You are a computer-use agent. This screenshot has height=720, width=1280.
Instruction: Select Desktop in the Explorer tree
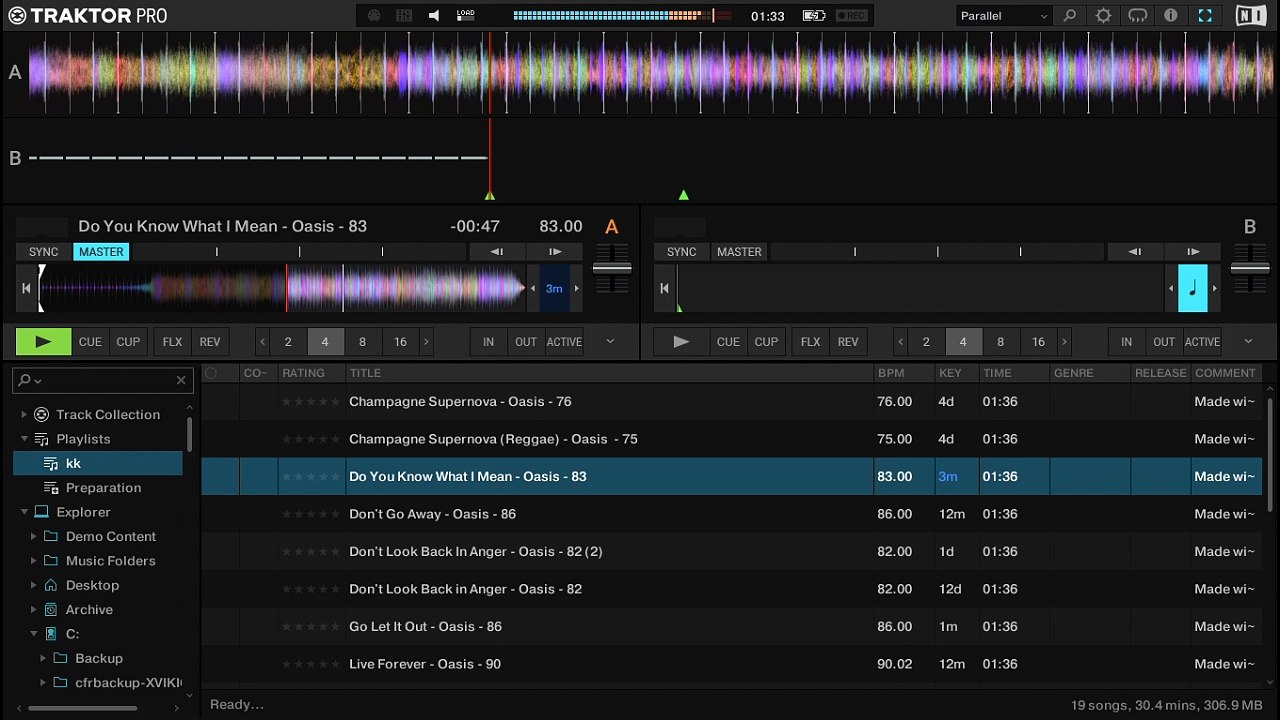click(x=92, y=585)
